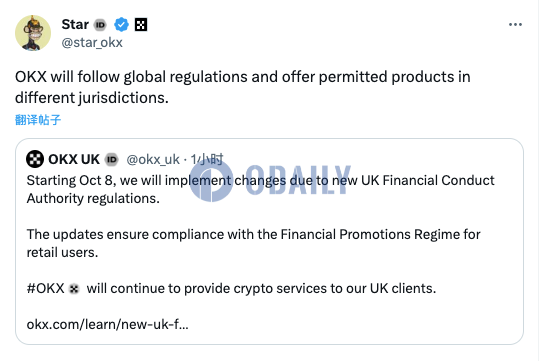Screen dimensions: 540x361
Task: Open the @star_okx handle
Action: (x=92, y=43)
